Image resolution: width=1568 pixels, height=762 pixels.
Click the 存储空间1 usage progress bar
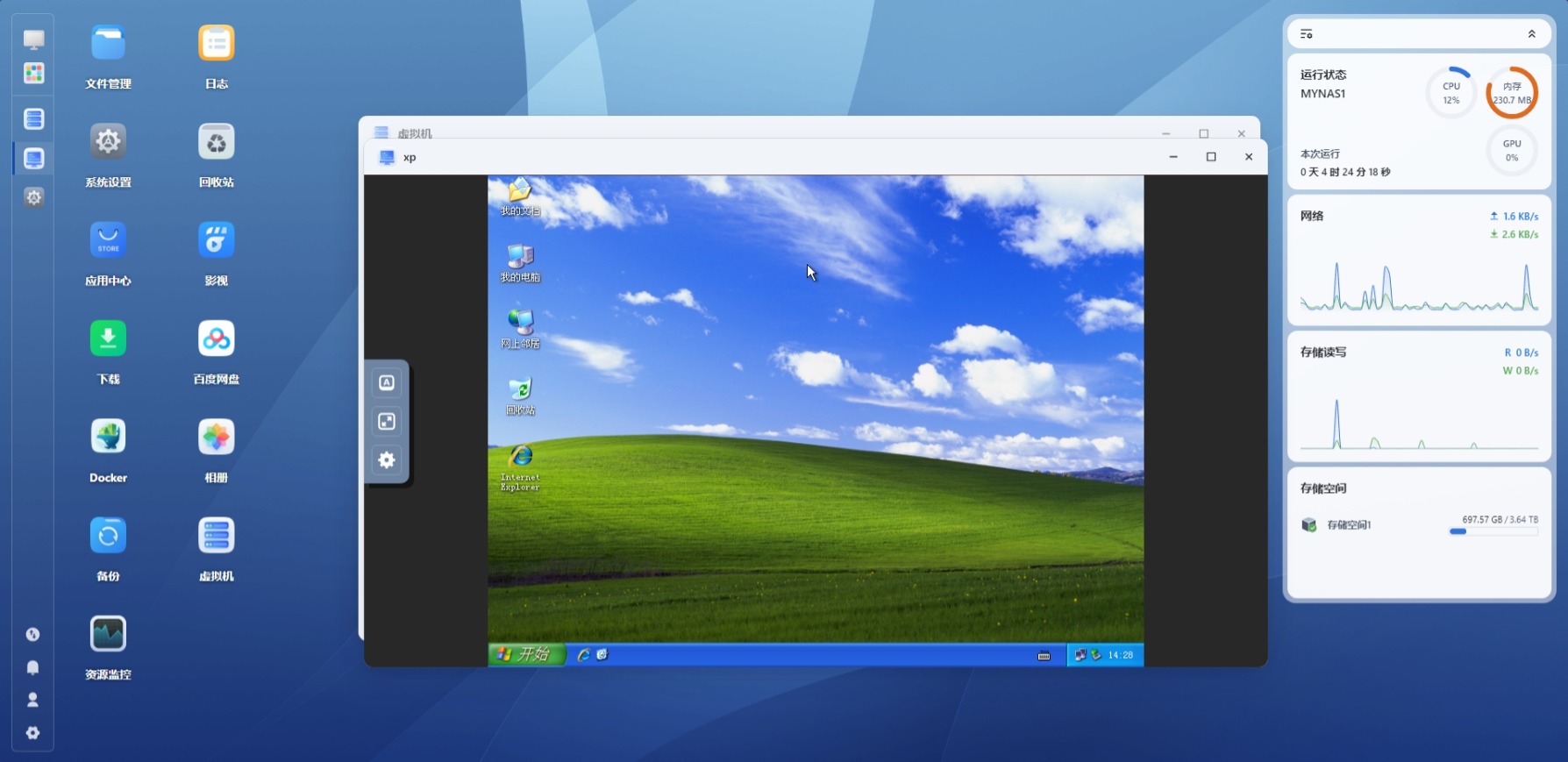1493,531
